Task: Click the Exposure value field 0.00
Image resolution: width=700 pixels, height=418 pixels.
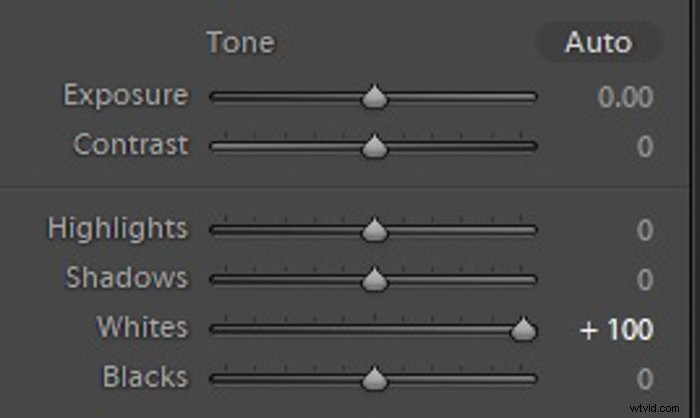Action: click(624, 97)
